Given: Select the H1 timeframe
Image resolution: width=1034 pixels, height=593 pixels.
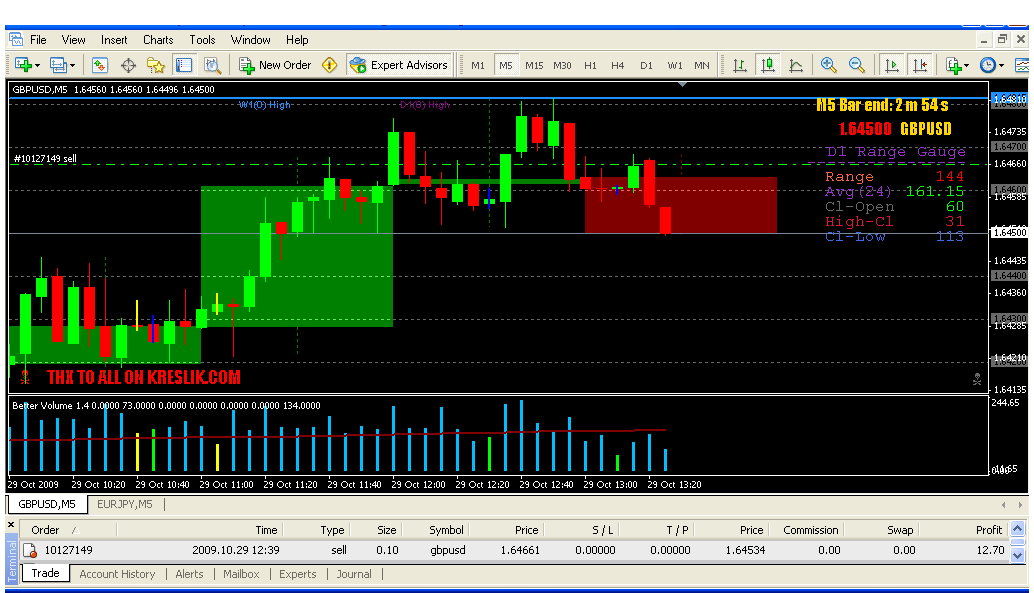Looking at the screenshot, I should pyautogui.click(x=590, y=65).
